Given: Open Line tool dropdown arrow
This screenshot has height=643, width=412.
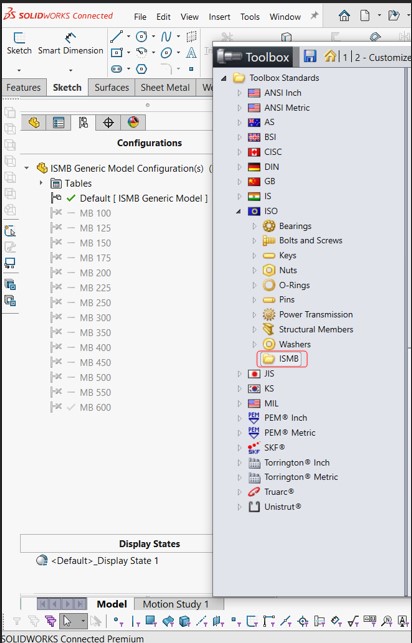Looking at the screenshot, I should click(128, 36).
